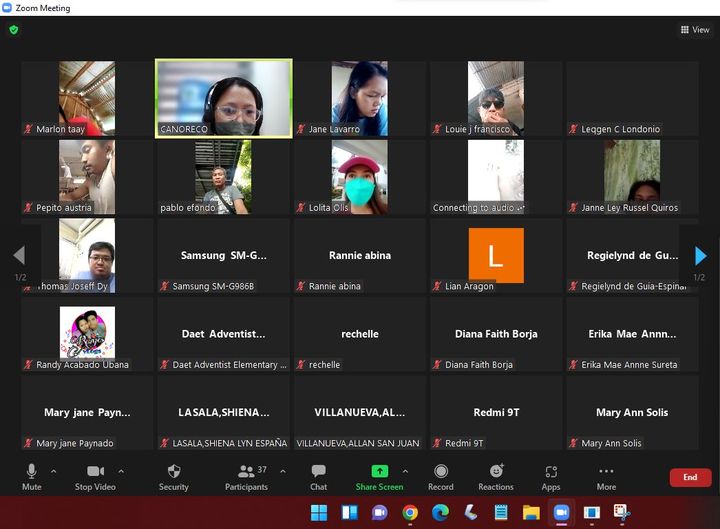Image resolution: width=720 pixels, height=529 pixels.
Task: Click the red End meeting button
Action: pos(690,478)
